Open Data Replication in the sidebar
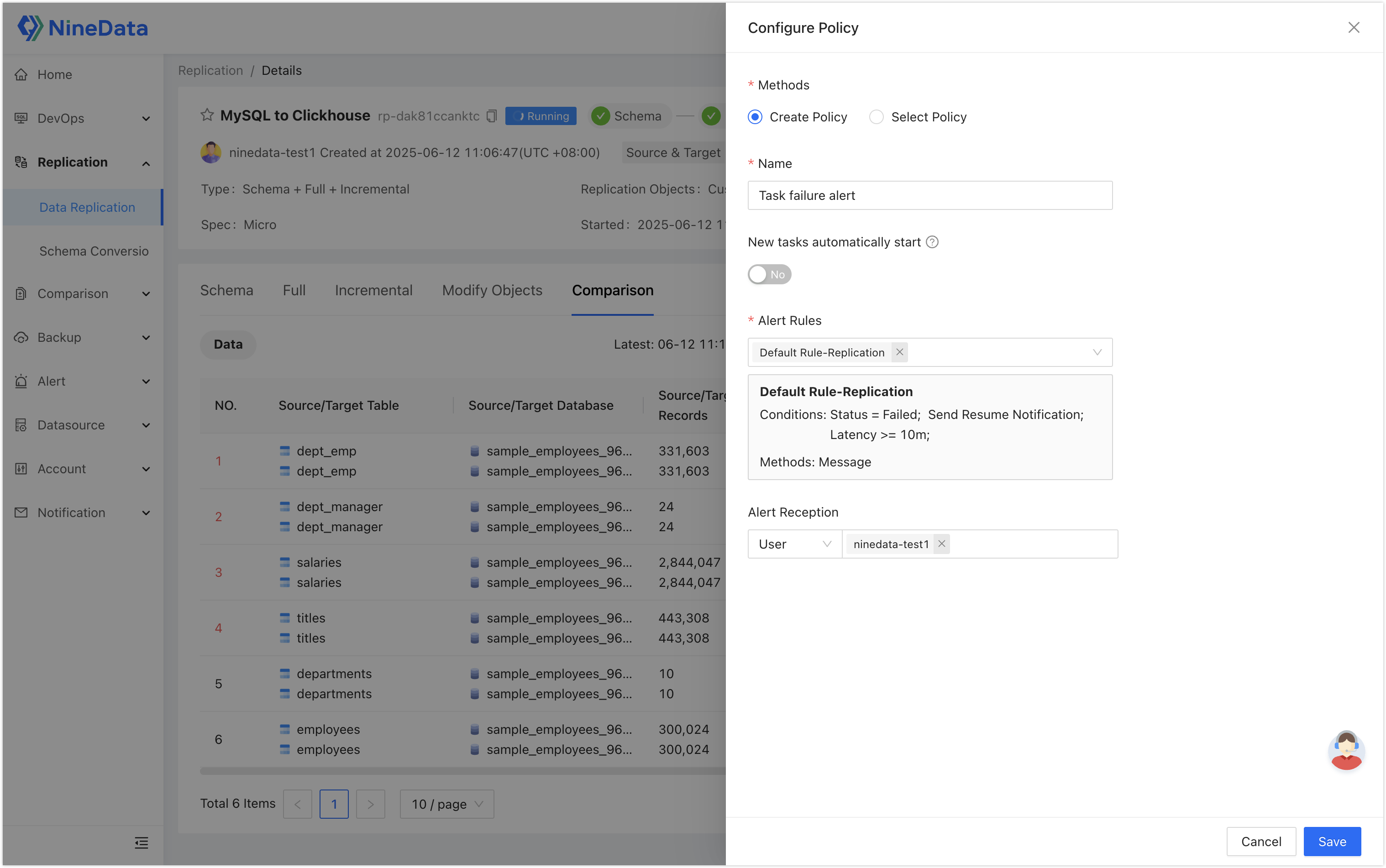The image size is (1386, 868). tap(83, 207)
